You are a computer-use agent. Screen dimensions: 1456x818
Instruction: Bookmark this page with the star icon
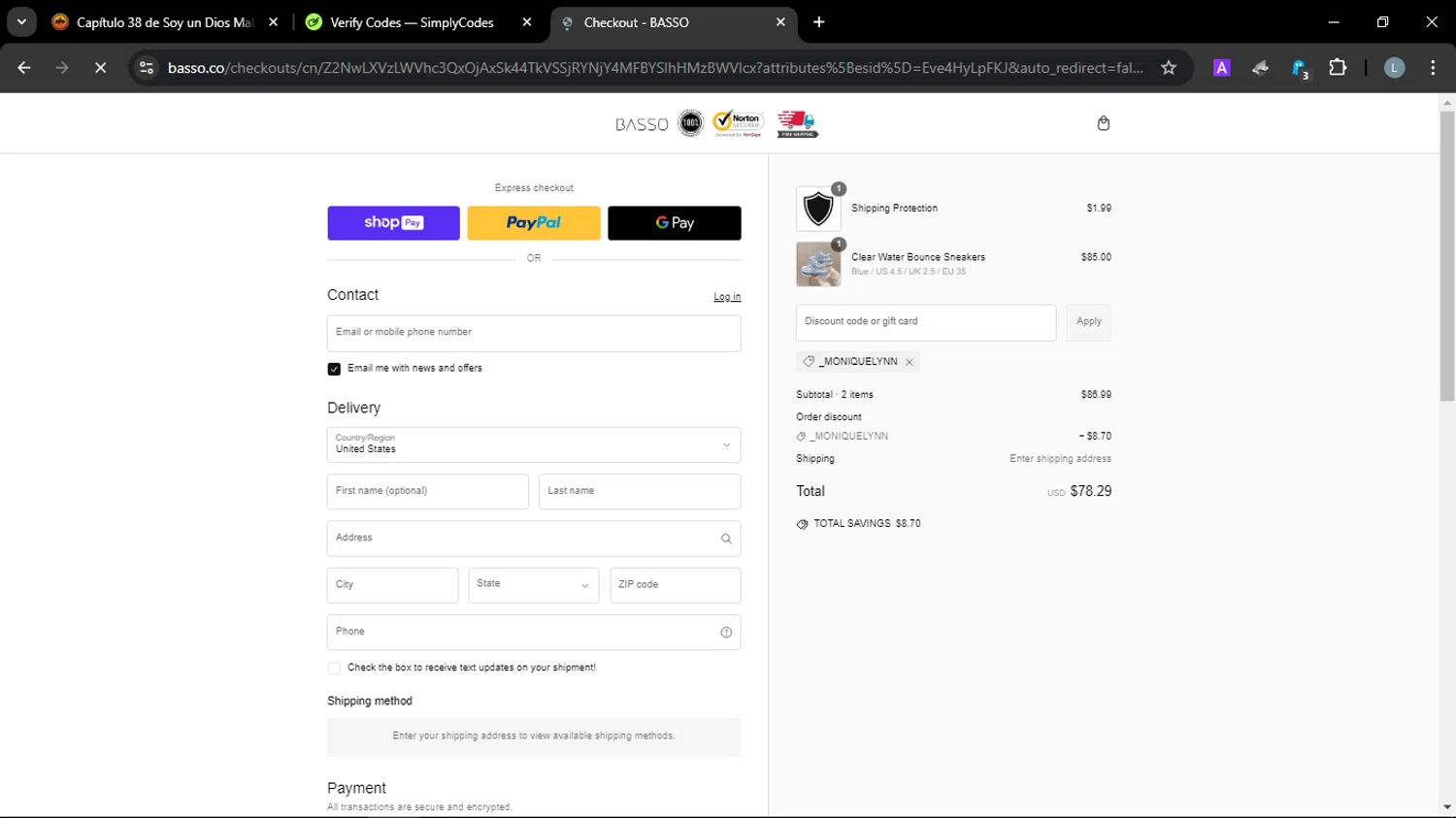tap(1169, 68)
